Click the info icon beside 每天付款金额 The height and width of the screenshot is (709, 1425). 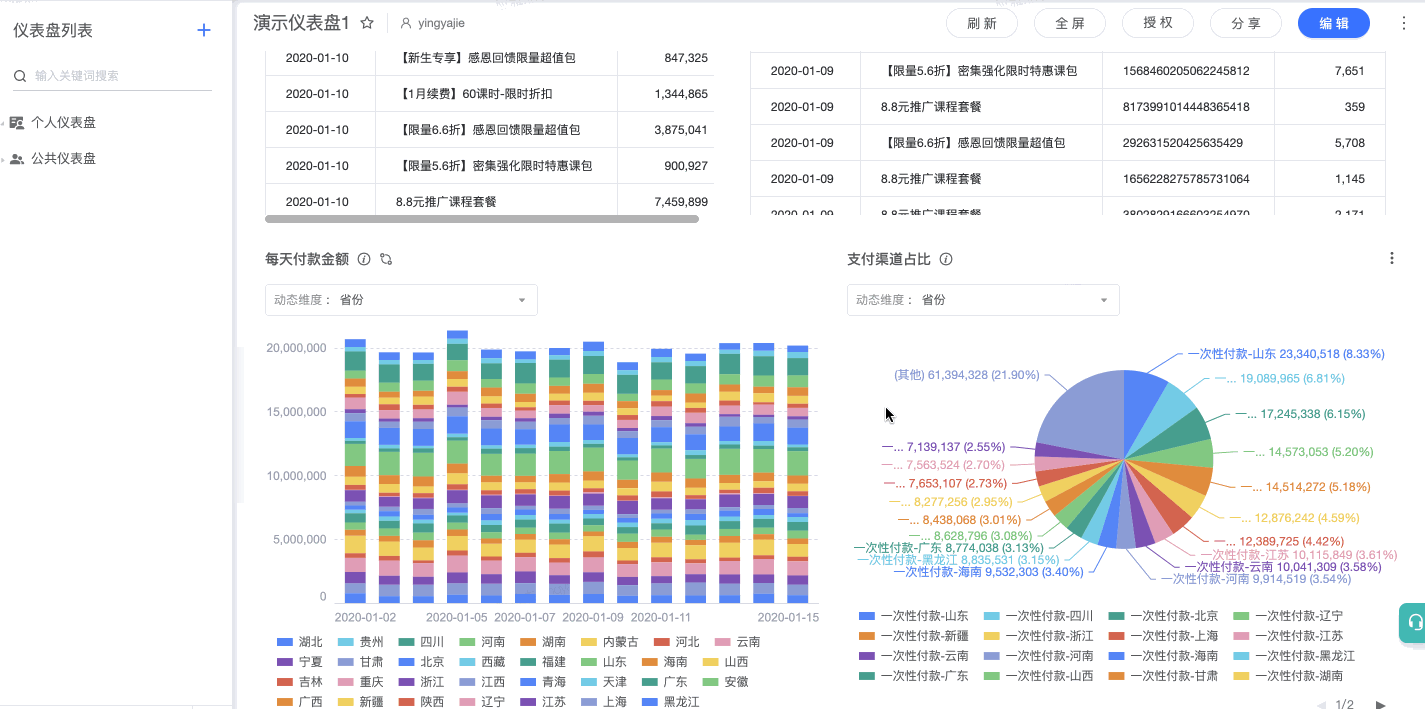click(364, 259)
